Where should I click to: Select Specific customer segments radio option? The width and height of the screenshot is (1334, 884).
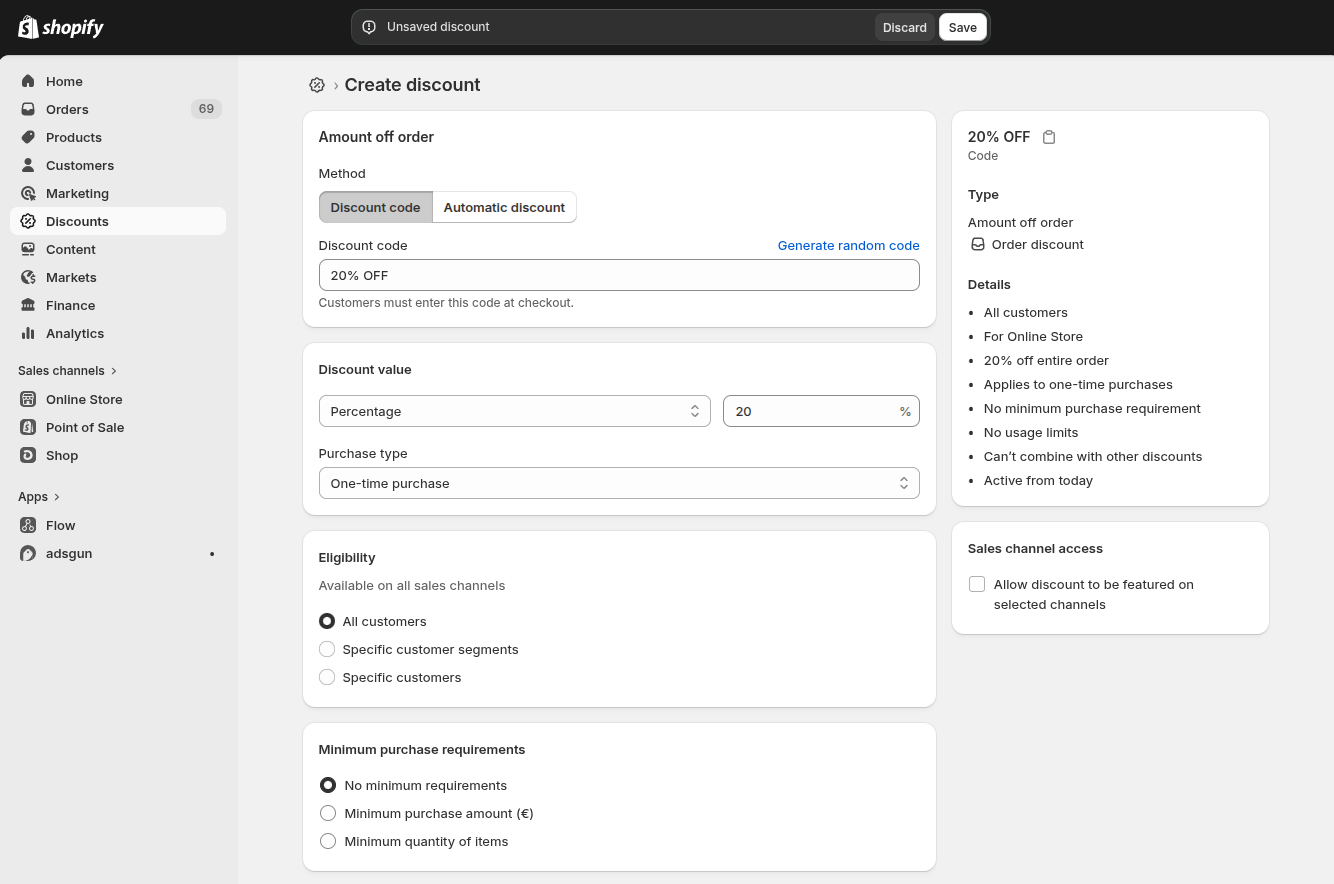coord(327,649)
